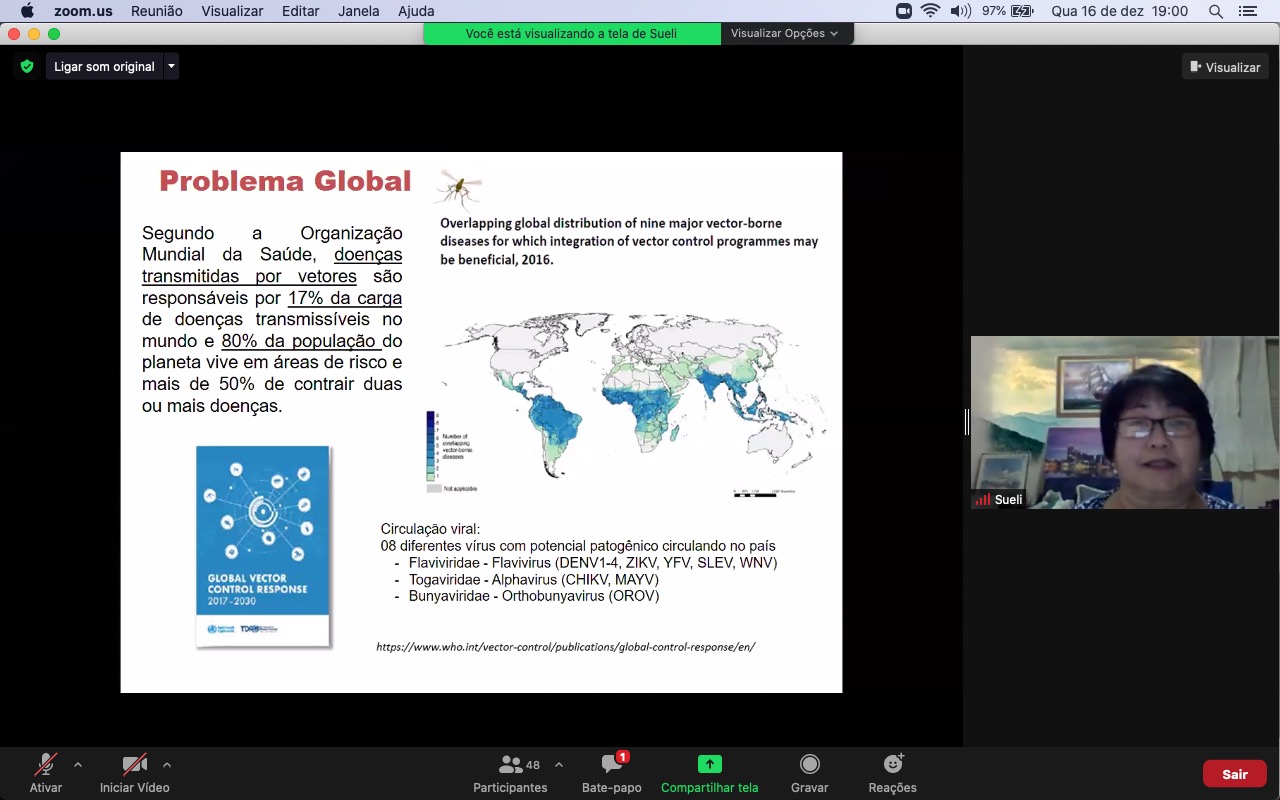Click the Ligar som original button

pyautogui.click(x=104, y=67)
